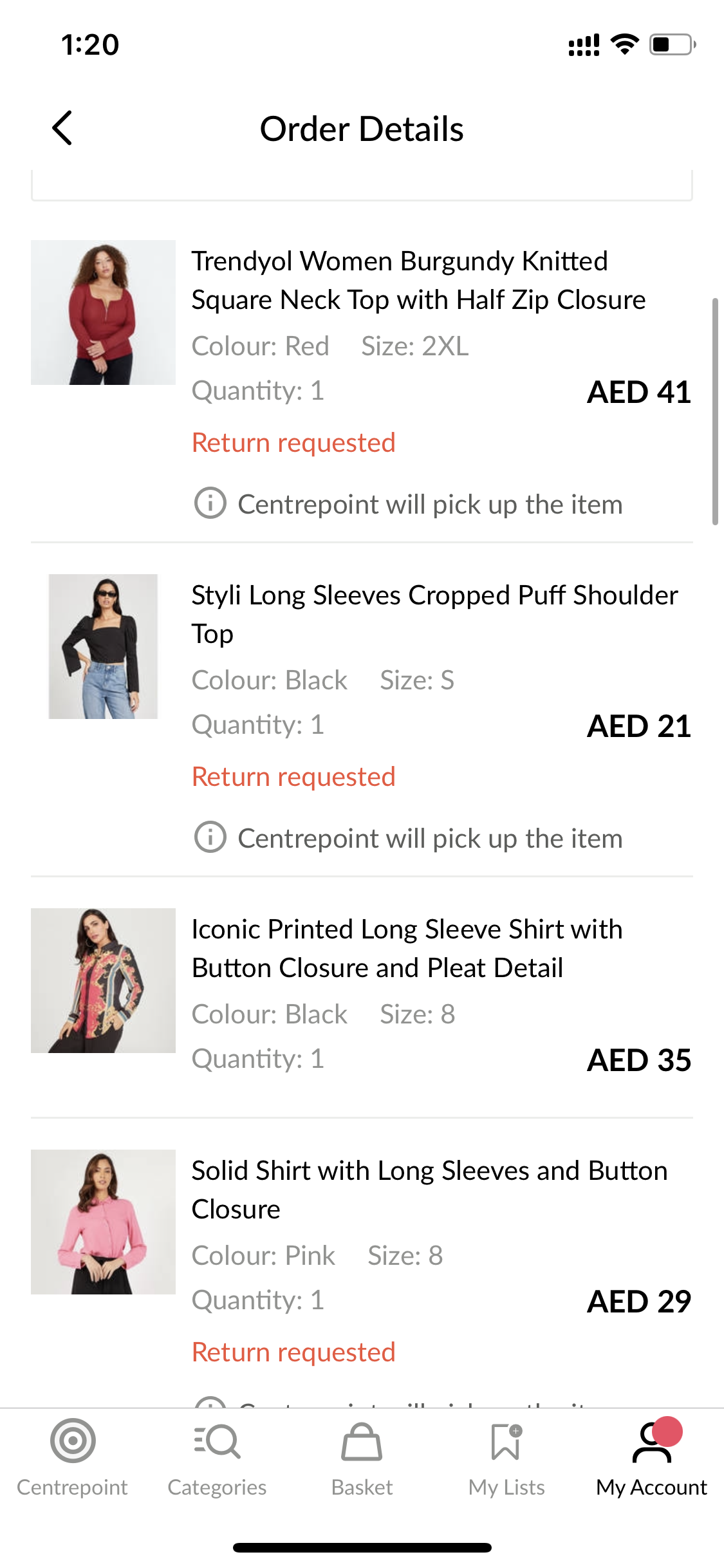Screen dimensions: 724x1568
Task: Open Solid Shirt with Long Sleeves title
Action: pos(429,1190)
